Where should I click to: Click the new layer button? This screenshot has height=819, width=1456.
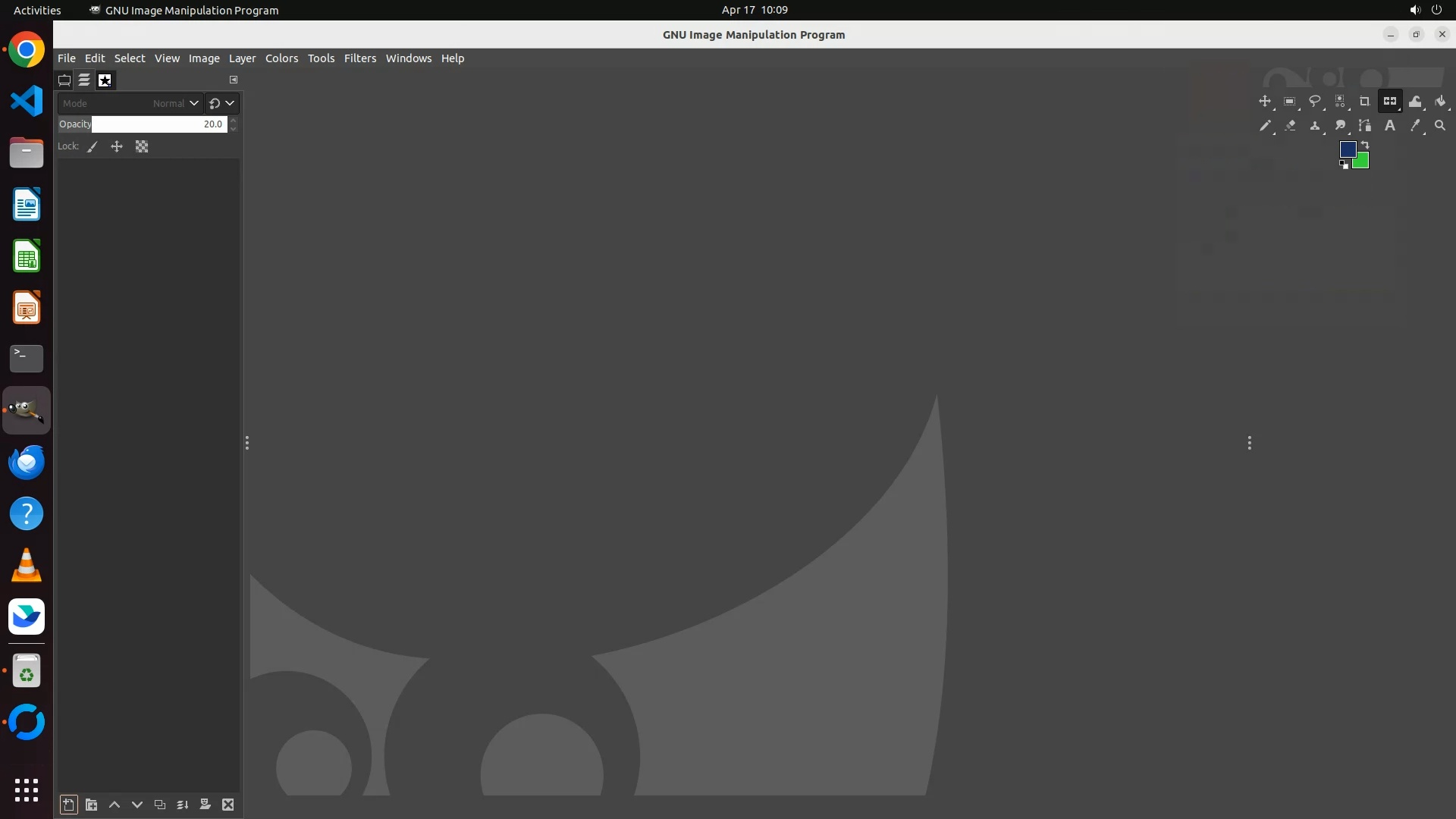tap(68, 805)
